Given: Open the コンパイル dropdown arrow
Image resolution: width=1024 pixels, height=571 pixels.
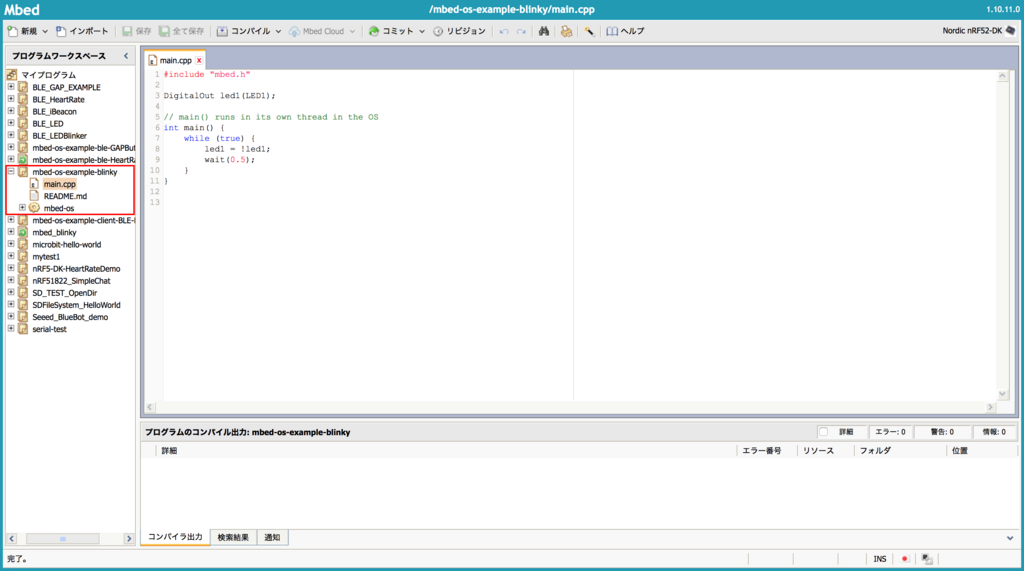Looking at the screenshot, I should (278, 31).
